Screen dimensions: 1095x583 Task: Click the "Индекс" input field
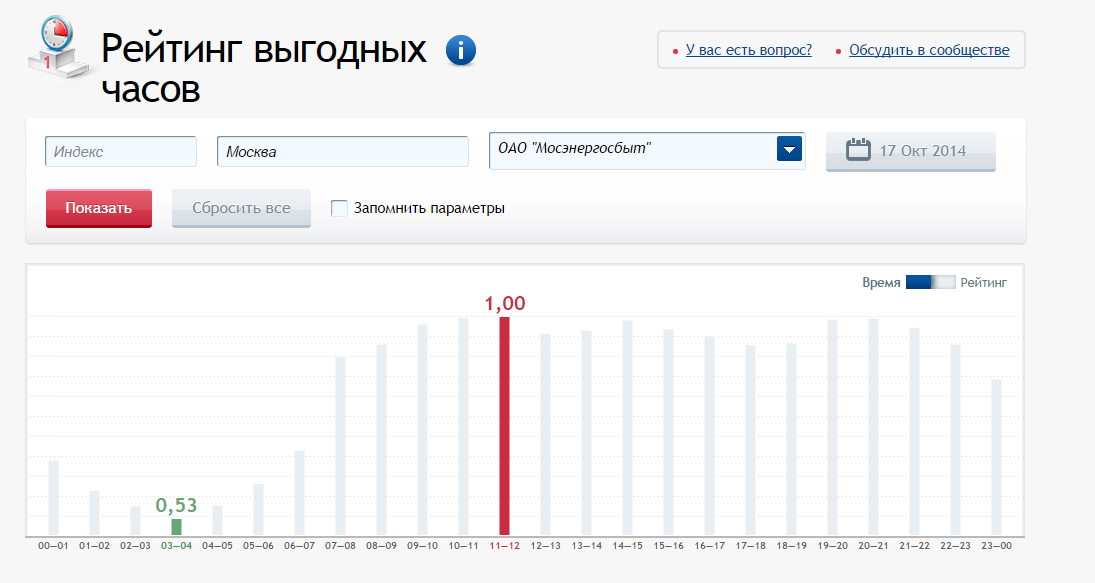click(120, 150)
